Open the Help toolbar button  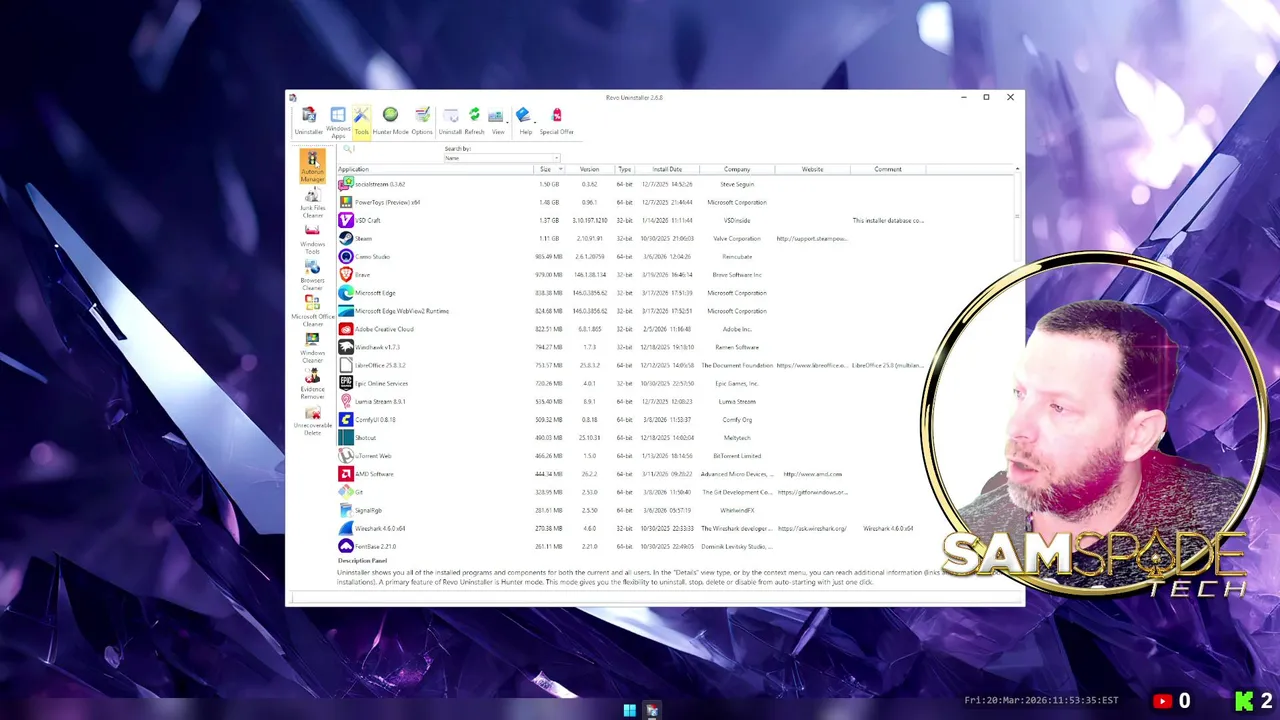(x=525, y=121)
